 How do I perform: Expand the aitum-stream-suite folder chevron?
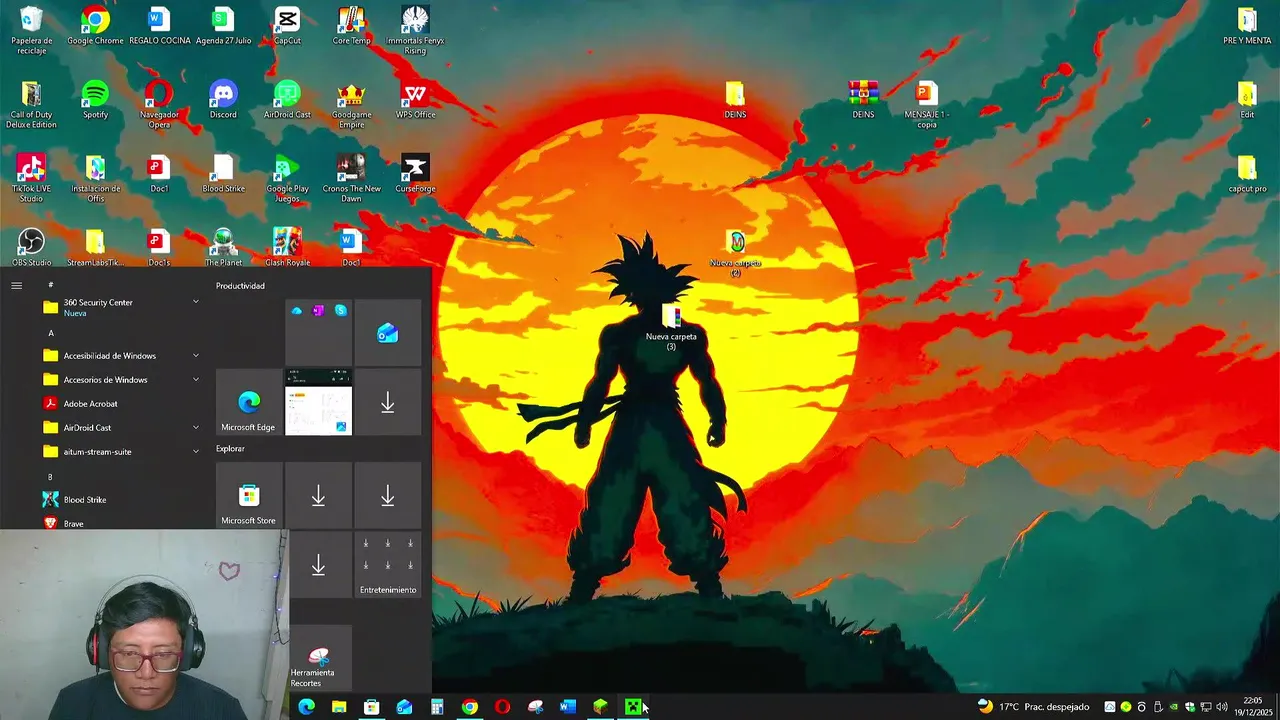(x=195, y=451)
